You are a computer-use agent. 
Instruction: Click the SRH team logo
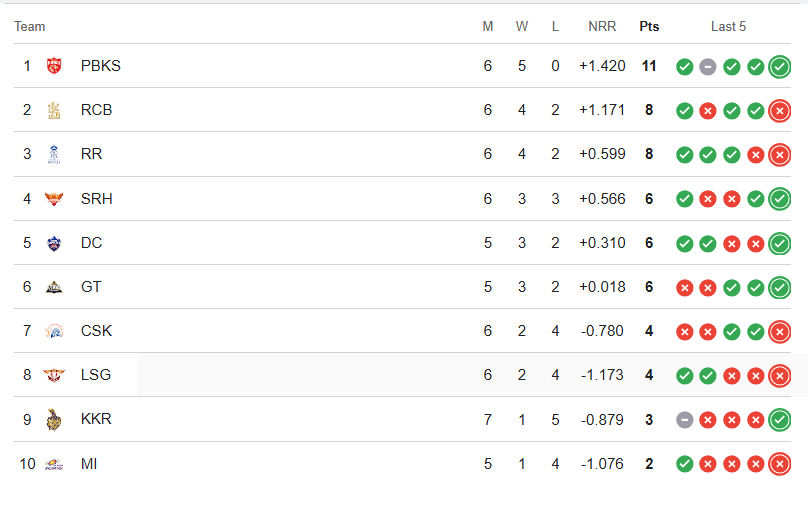coord(54,199)
